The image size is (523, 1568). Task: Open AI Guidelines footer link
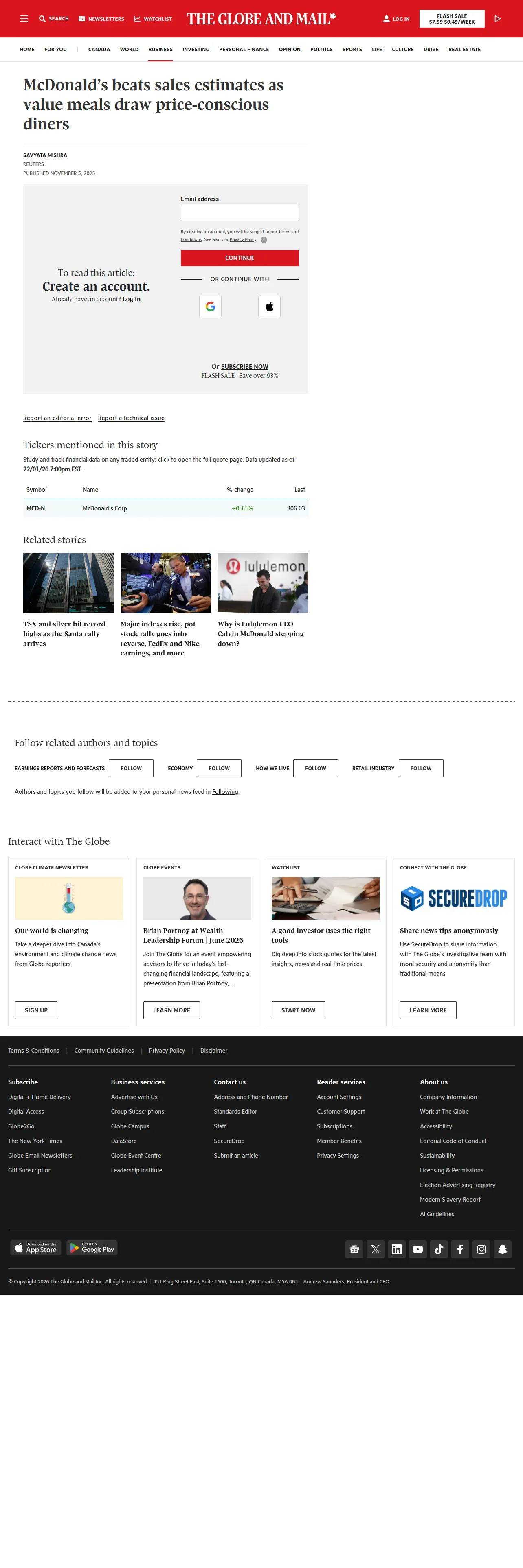(437, 1214)
